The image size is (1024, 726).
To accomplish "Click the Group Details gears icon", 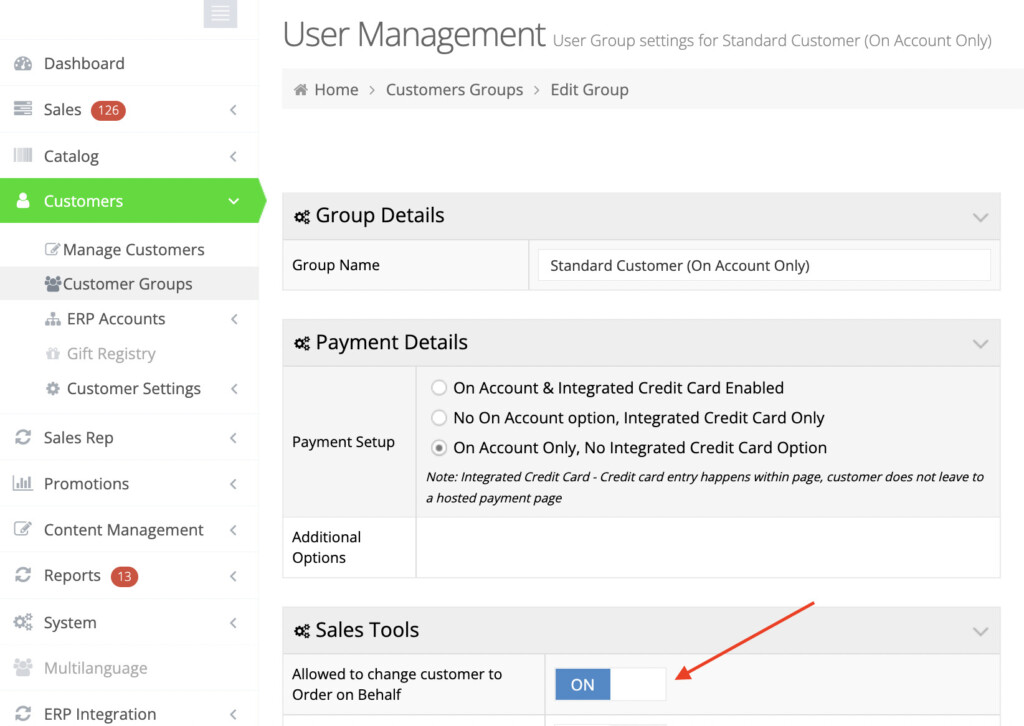I will tap(302, 217).
